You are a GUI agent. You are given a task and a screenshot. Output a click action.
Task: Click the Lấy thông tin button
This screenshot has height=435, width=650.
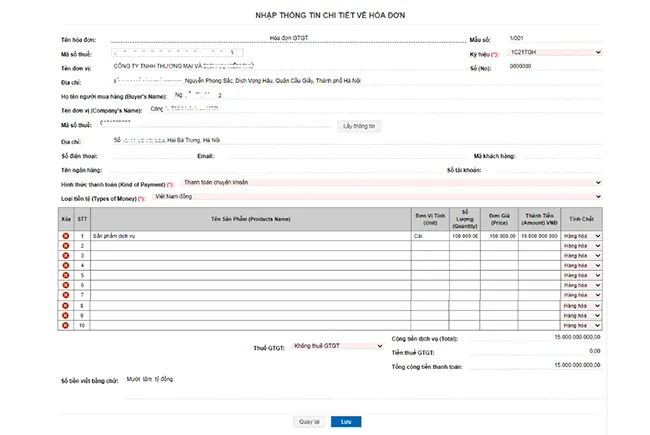(358, 127)
